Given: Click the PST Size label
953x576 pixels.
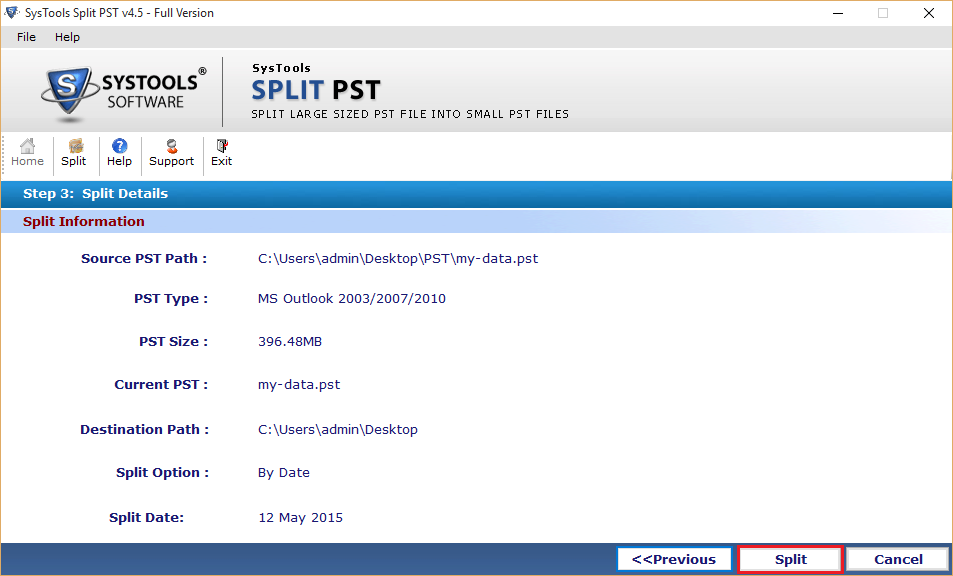Looking at the screenshot, I should [x=173, y=341].
